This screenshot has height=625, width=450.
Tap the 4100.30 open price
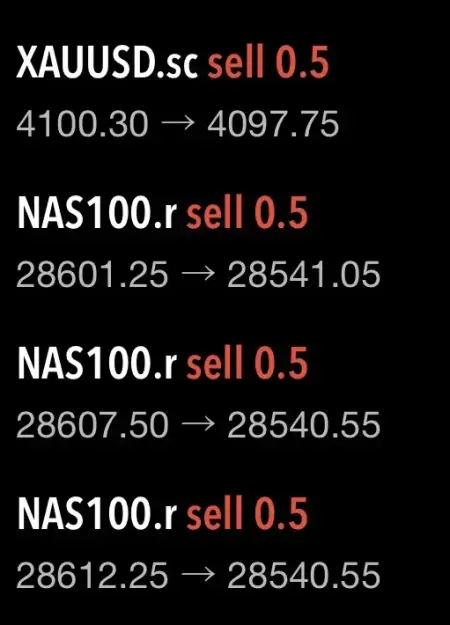click(82, 124)
